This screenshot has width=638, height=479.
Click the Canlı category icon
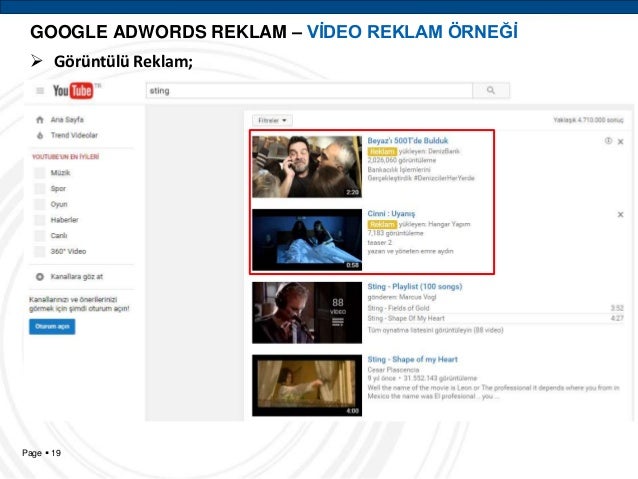pyautogui.click(x=40, y=236)
